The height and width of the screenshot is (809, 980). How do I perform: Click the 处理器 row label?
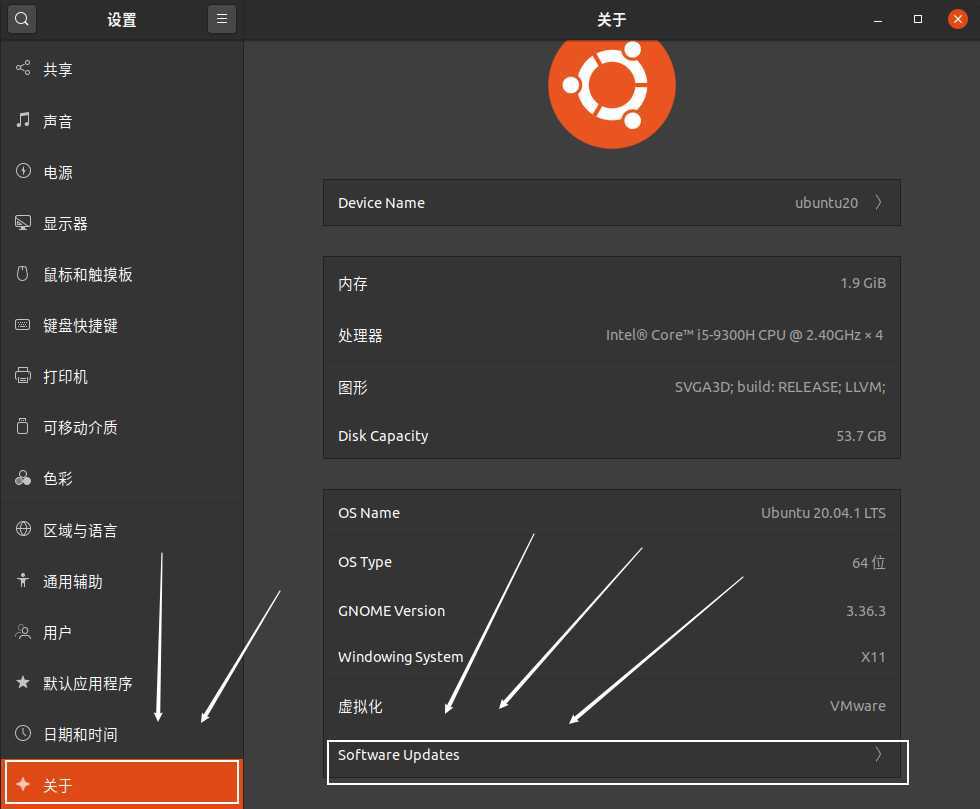(x=360, y=336)
